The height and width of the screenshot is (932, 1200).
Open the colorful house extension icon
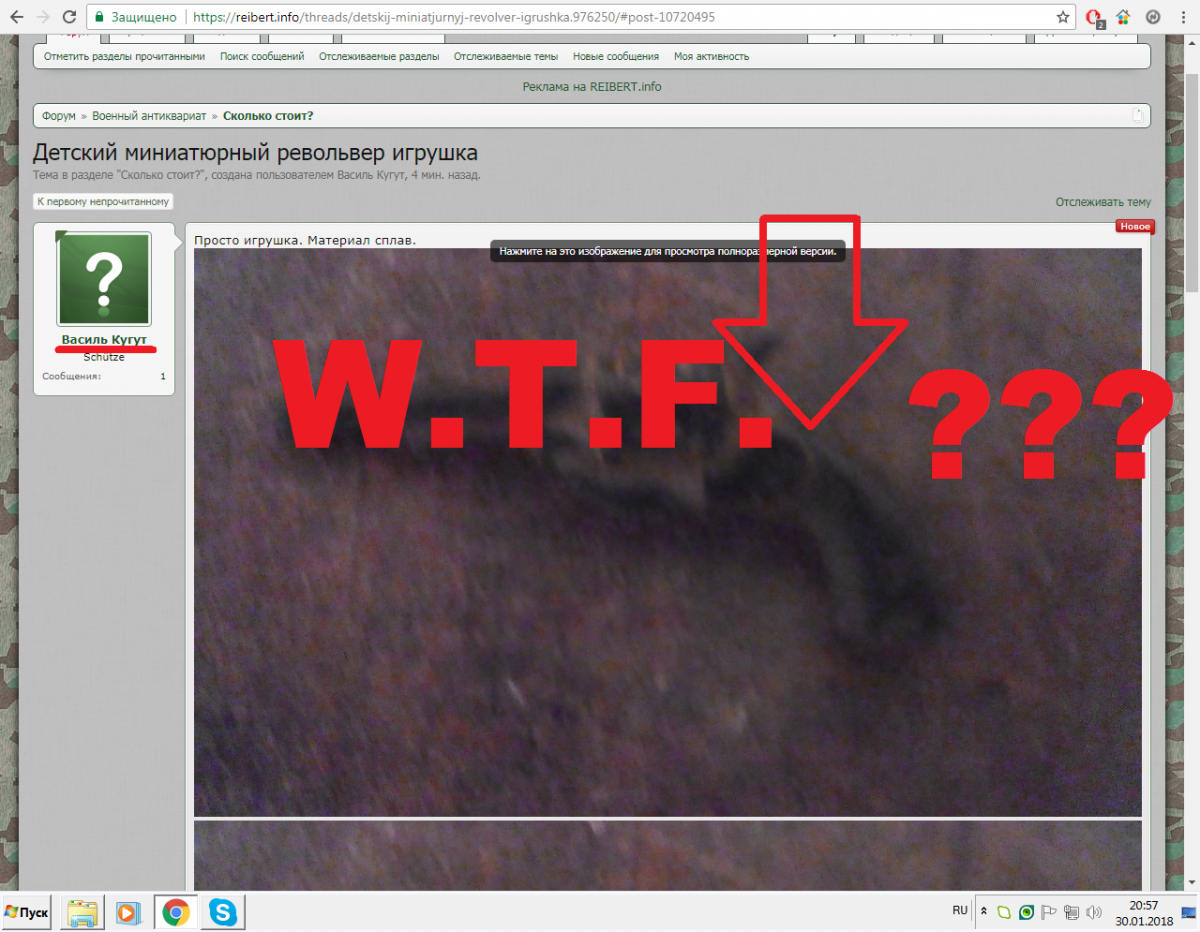[x=1124, y=17]
